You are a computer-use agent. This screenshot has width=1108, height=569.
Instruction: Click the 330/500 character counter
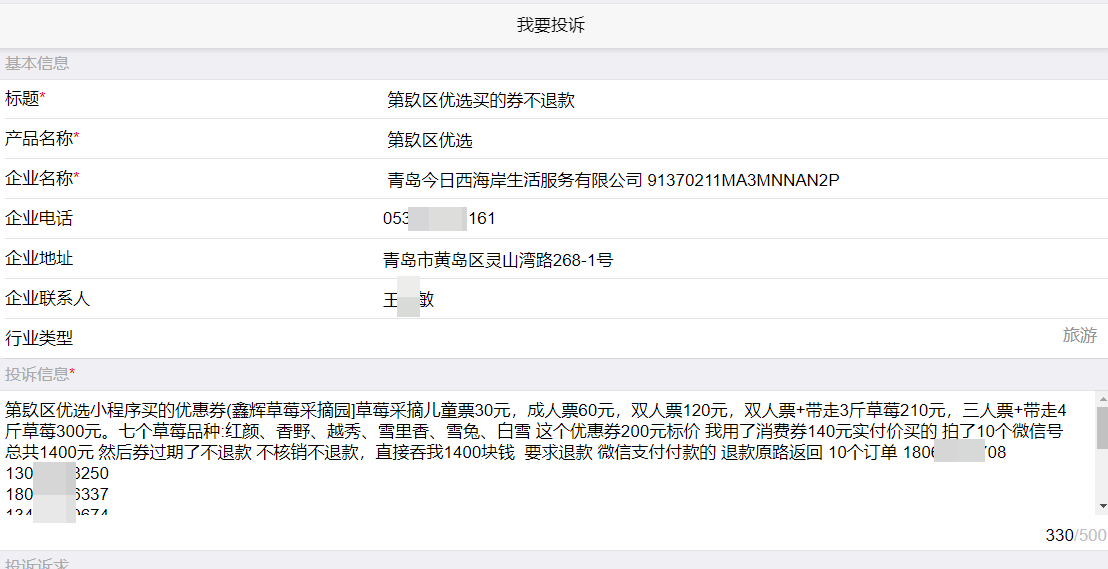1075,535
